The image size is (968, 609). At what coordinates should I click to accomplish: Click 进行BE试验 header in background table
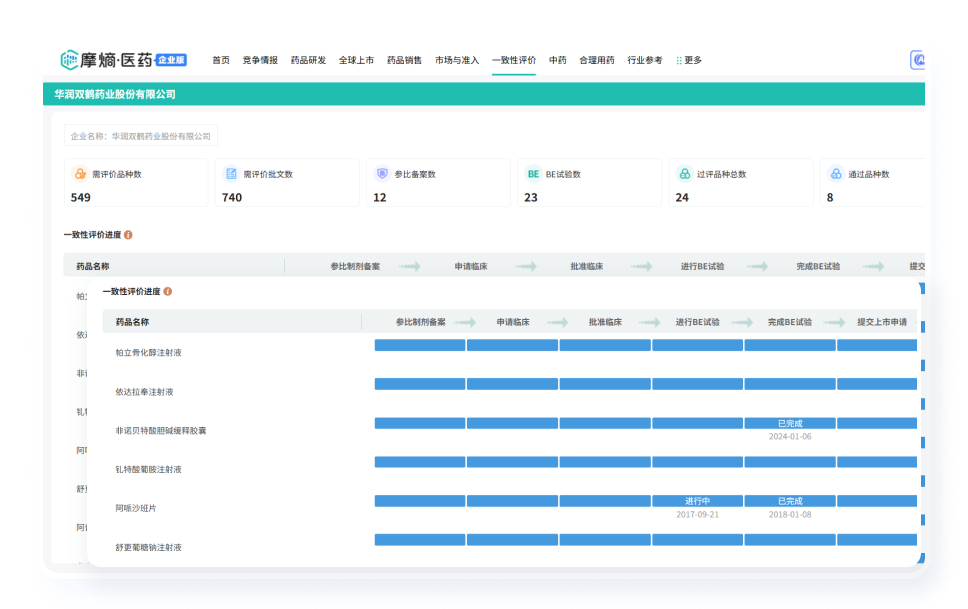tap(703, 266)
